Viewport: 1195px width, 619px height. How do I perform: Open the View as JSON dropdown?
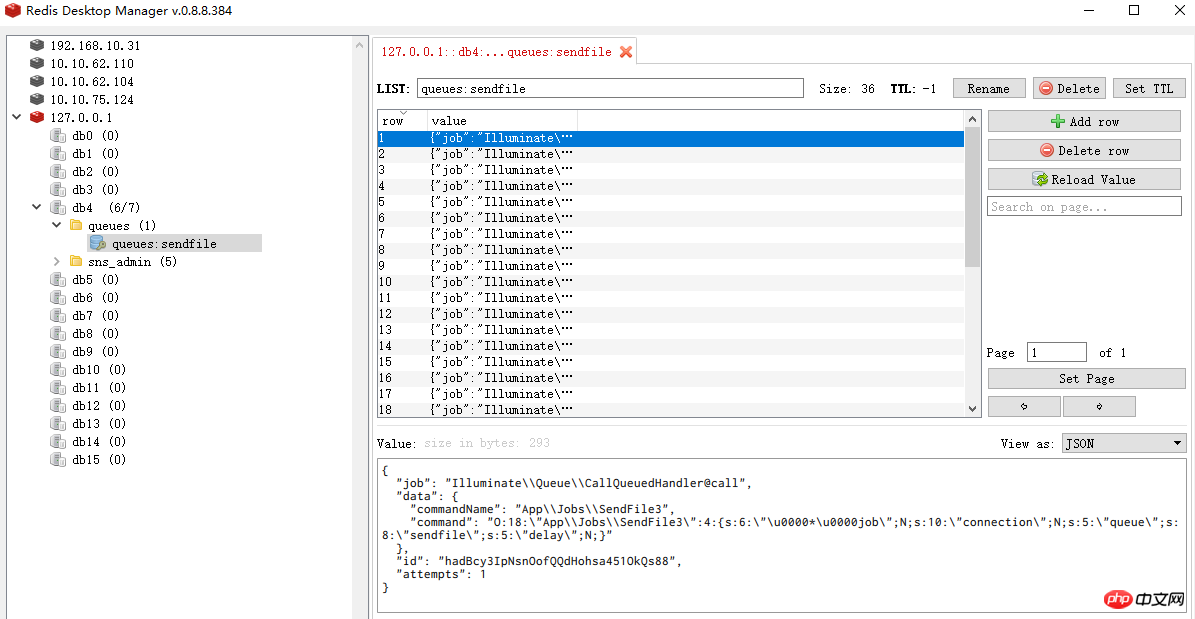click(x=1124, y=443)
